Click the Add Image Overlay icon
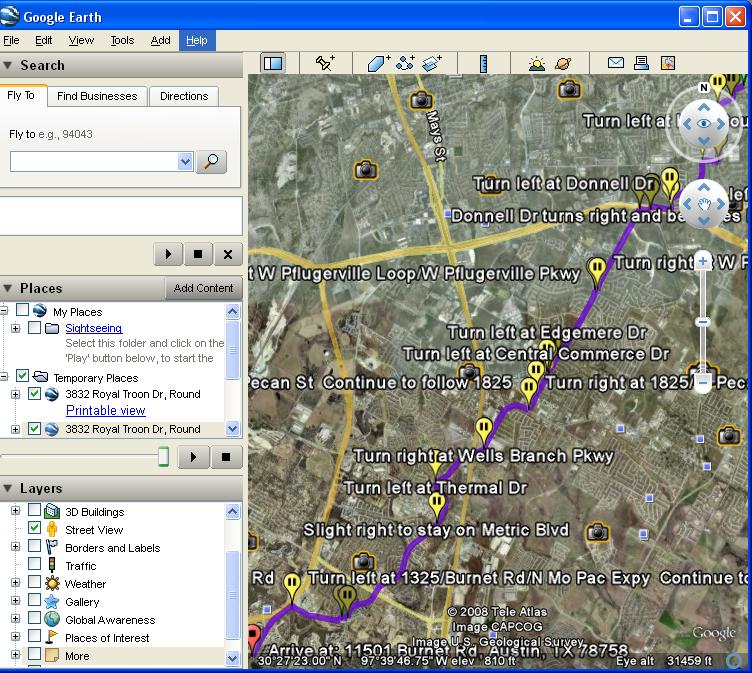Screen dimensions: 752x673 [432, 63]
